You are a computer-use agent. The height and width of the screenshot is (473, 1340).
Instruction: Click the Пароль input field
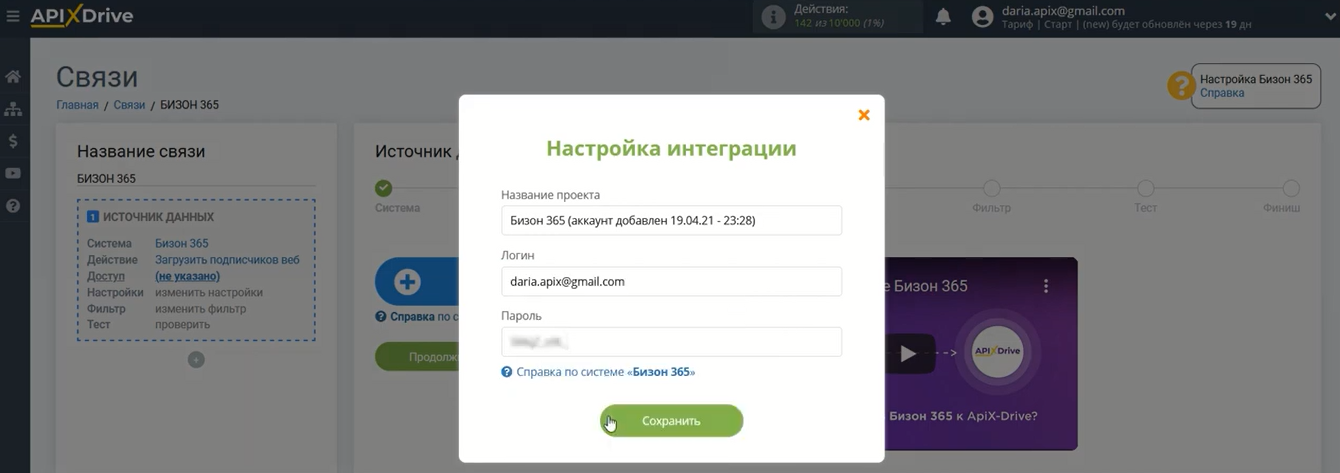(x=671, y=342)
